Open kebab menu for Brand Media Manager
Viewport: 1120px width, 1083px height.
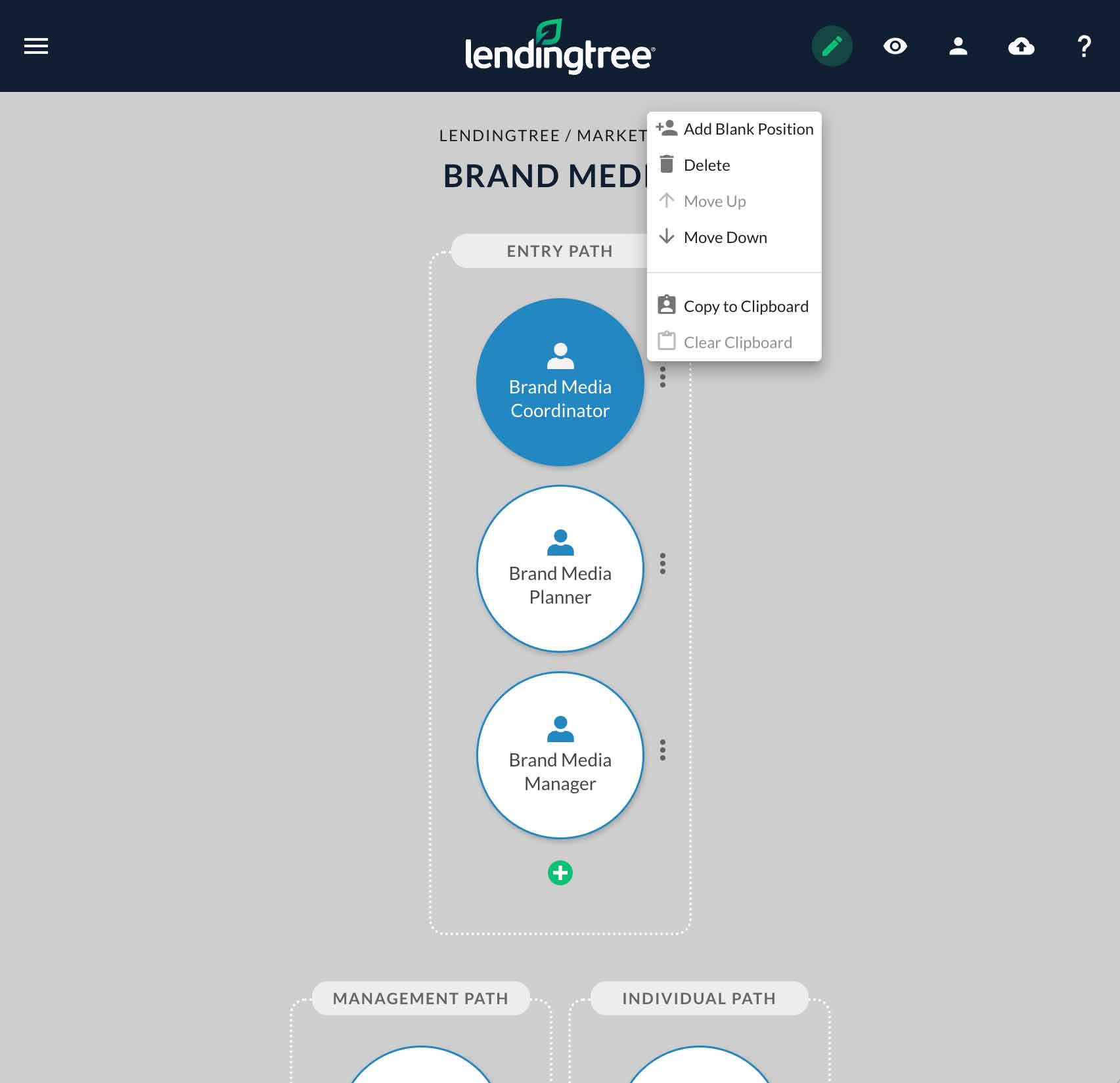(x=662, y=749)
